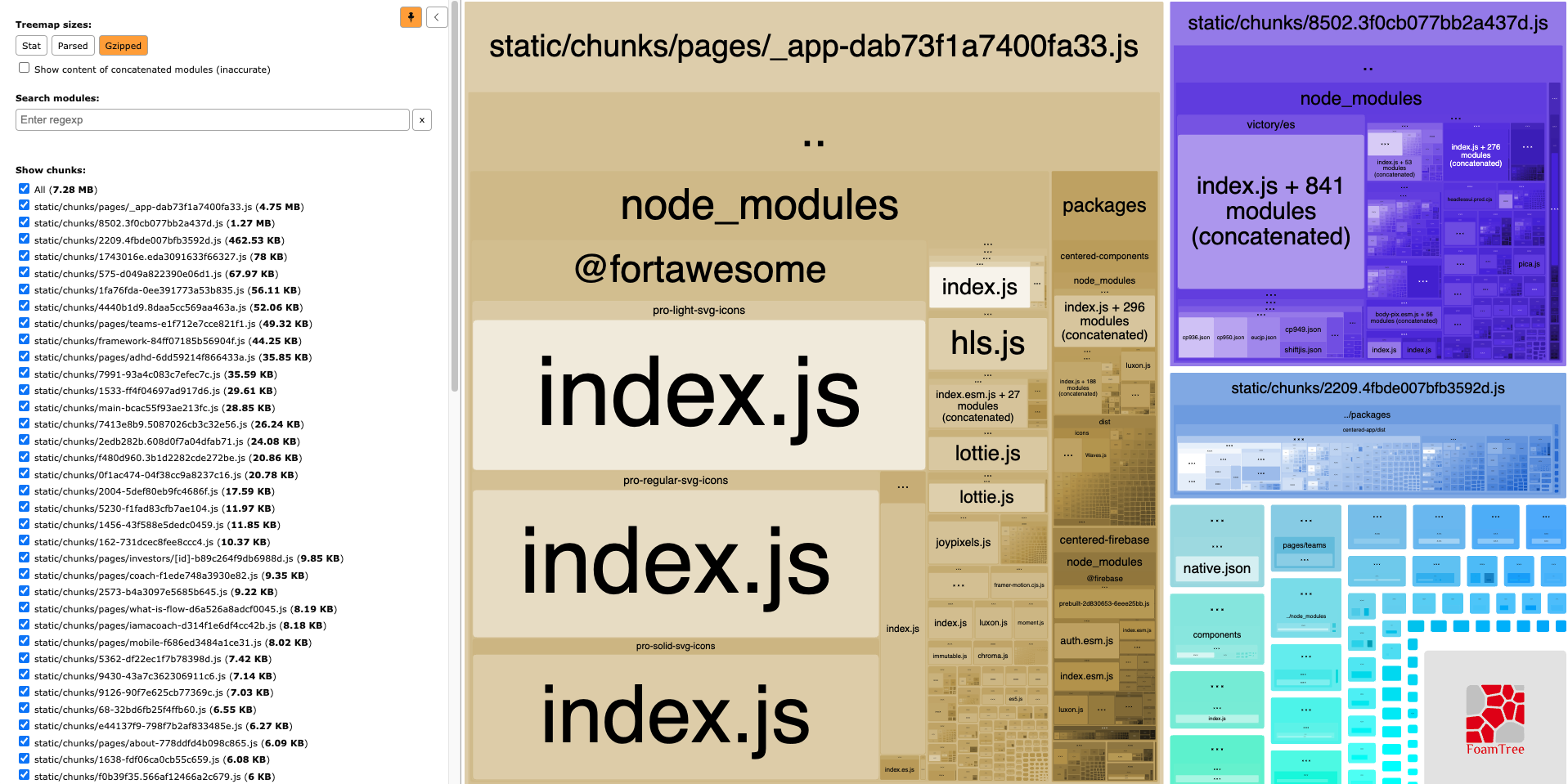Uncheck the main-bcac55f93ae213fc.js chunk checkbox
1568x784 pixels.
click(25, 407)
